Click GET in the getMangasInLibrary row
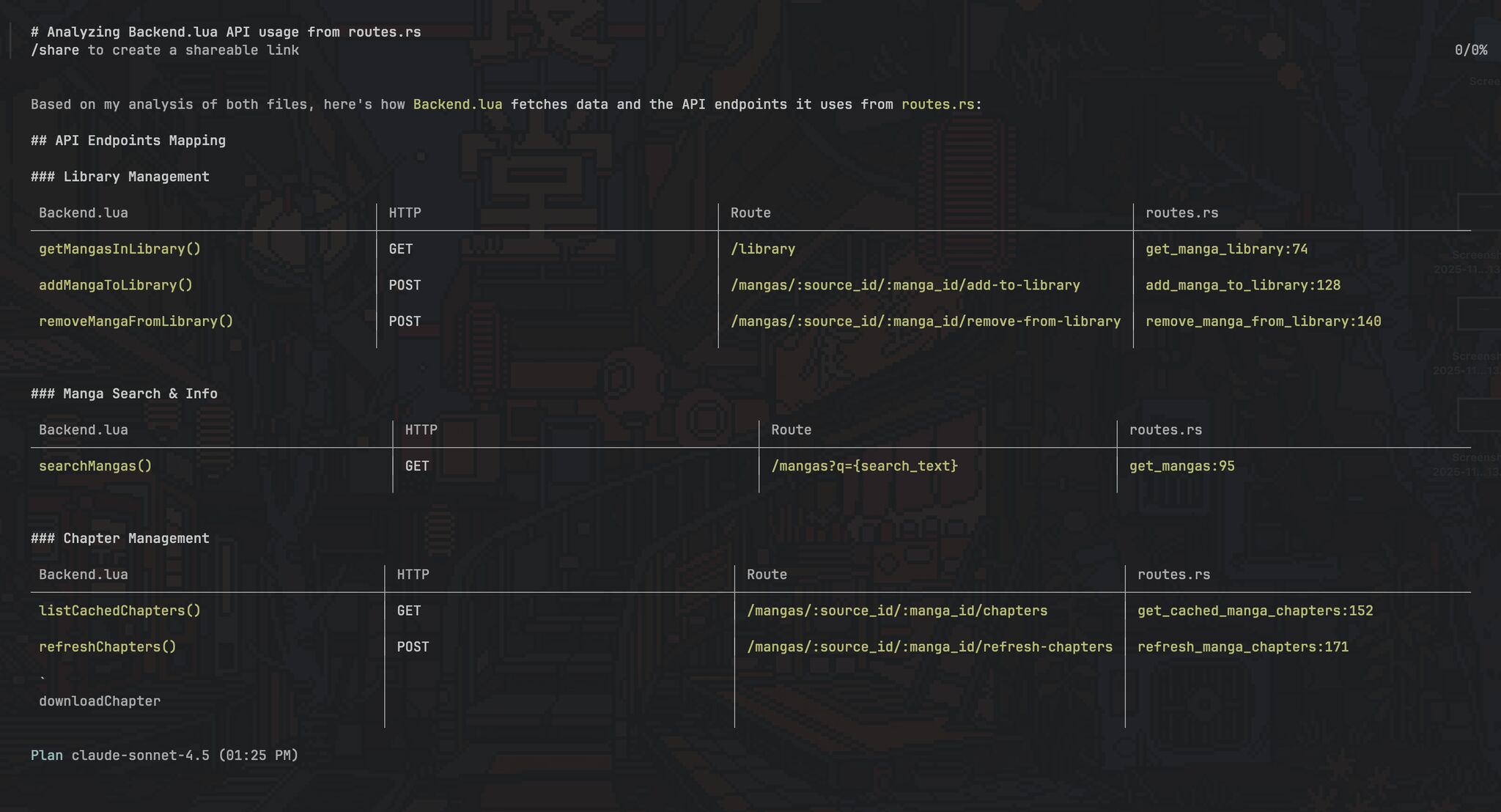The width and height of the screenshot is (1501, 812). (401, 249)
